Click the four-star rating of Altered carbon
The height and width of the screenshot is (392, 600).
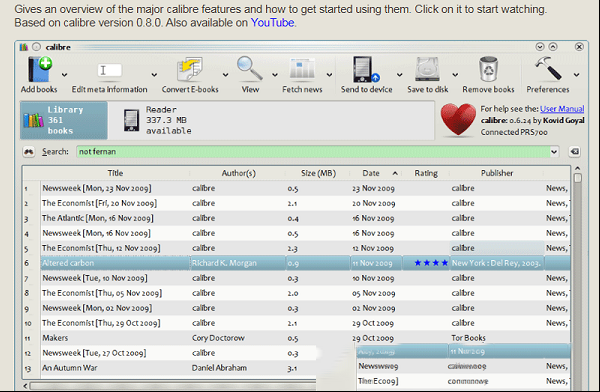click(x=431, y=263)
